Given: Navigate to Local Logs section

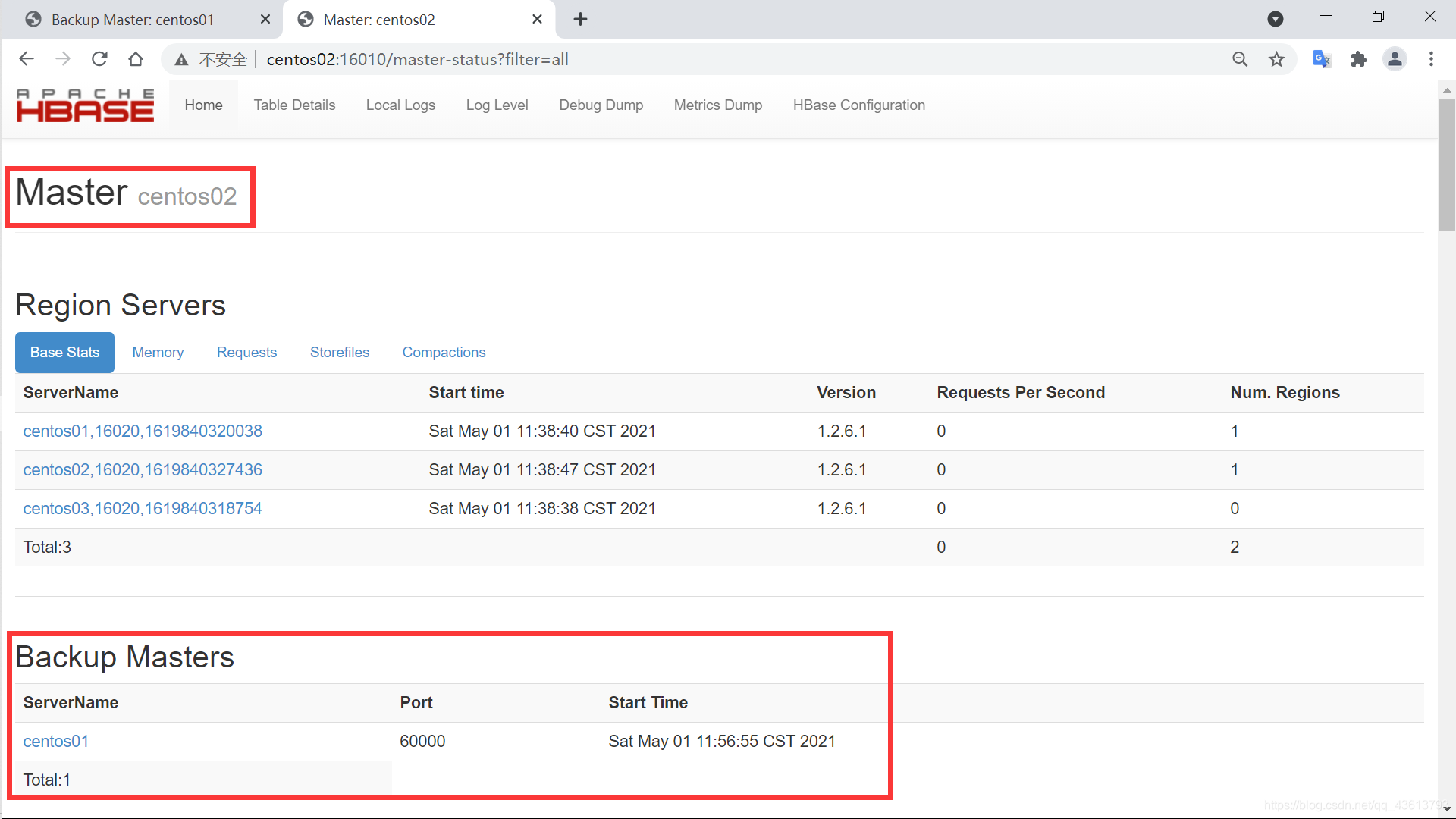Looking at the screenshot, I should pyautogui.click(x=401, y=105).
